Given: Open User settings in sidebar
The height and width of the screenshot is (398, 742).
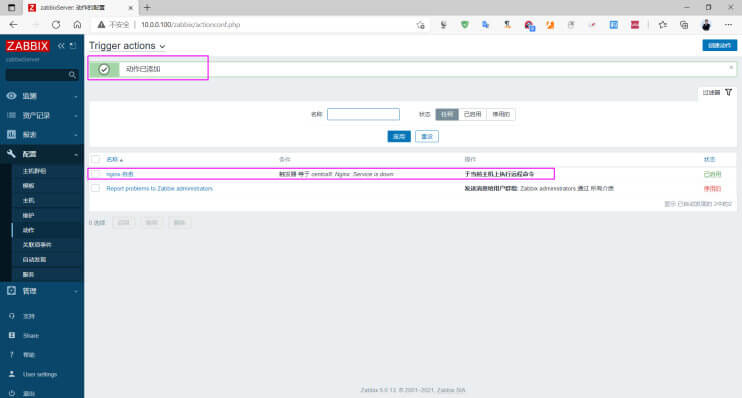Looking at the screenshot, I should (40, 374).
